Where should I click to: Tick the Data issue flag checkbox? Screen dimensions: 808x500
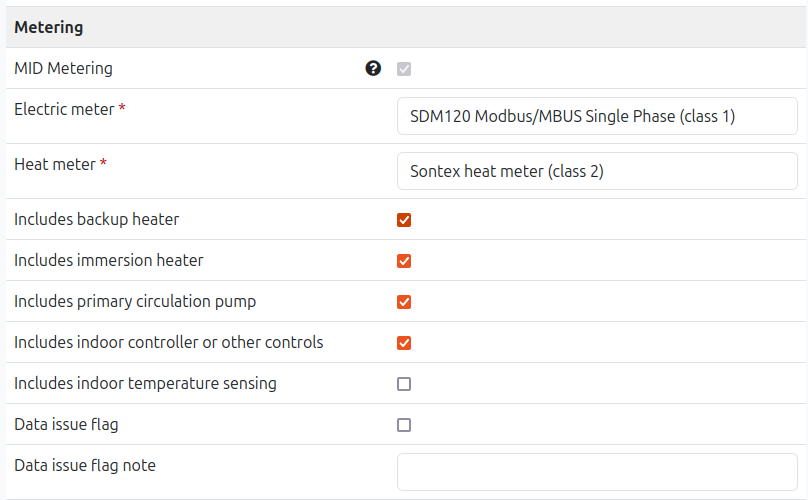point(404,425)
